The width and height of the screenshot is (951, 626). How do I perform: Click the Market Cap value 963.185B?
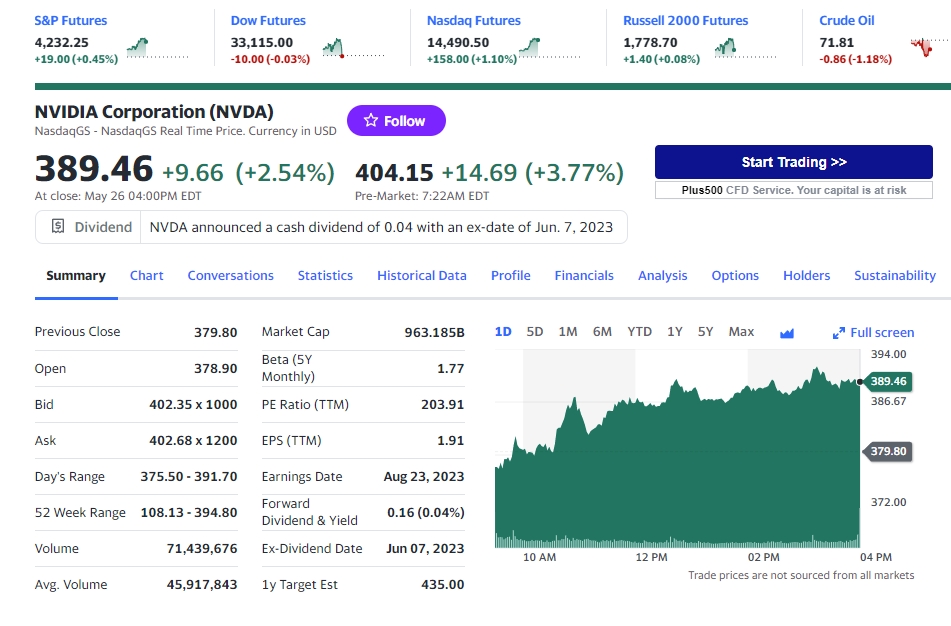pyautogui.click(x=434, y=332)
